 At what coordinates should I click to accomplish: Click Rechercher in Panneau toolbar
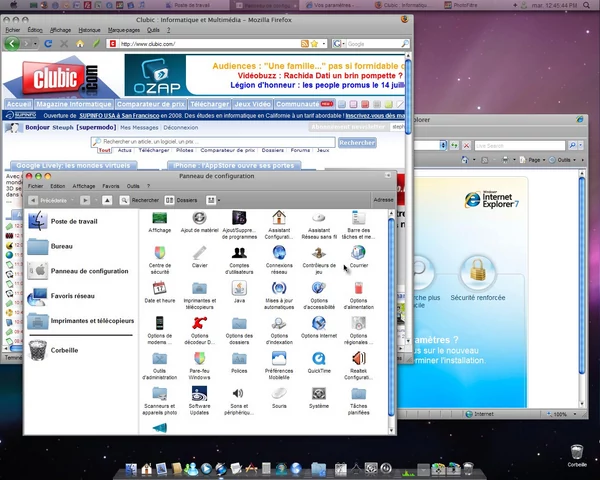[139, 200]
